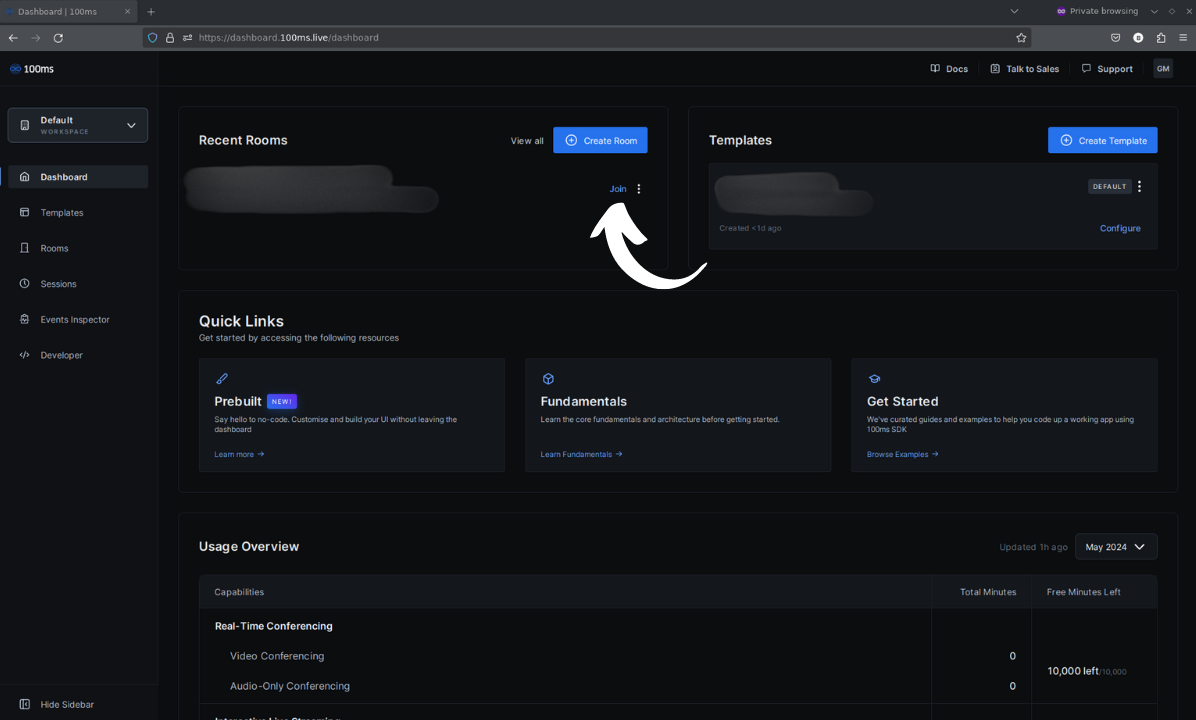Open Sessions in the sidebar
This screenshot has width=1196, height=720.
pos(76,284)
